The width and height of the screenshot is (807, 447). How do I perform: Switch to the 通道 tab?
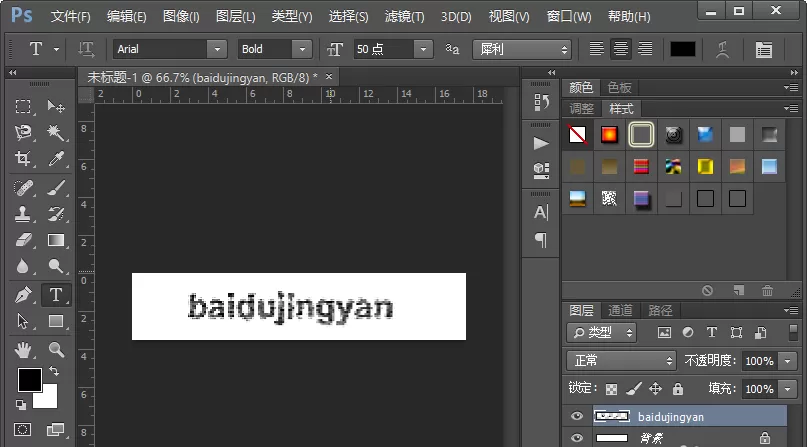(620, 310)
